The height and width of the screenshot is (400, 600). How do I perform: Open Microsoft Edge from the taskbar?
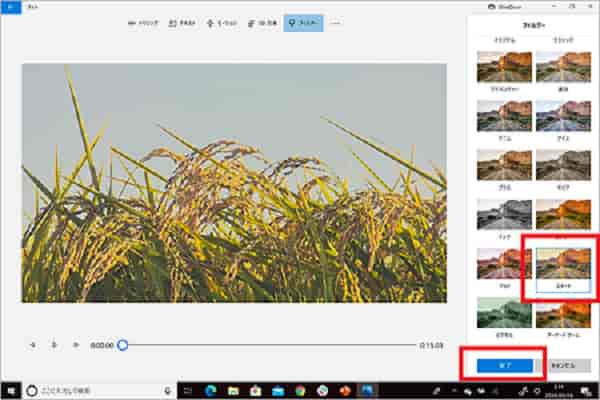tap(211, 389)
